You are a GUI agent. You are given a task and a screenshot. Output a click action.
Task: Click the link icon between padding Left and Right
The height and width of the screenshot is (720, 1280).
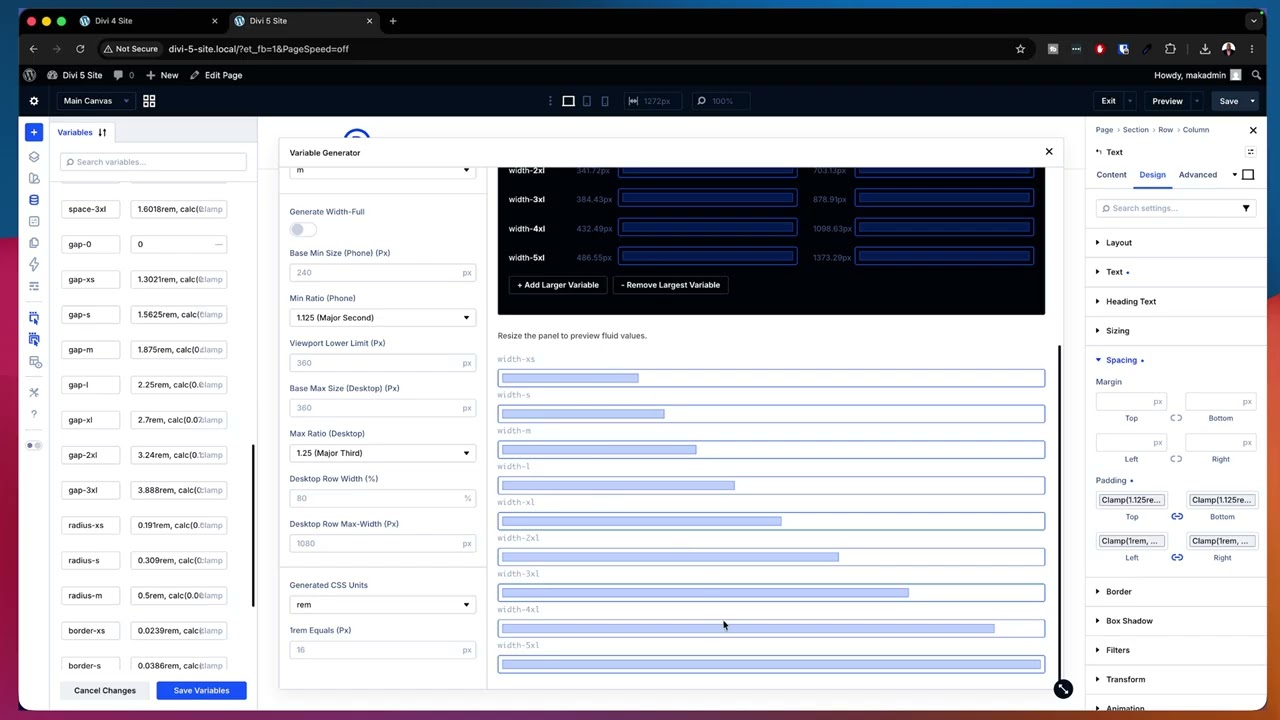tap(1177, 558)
